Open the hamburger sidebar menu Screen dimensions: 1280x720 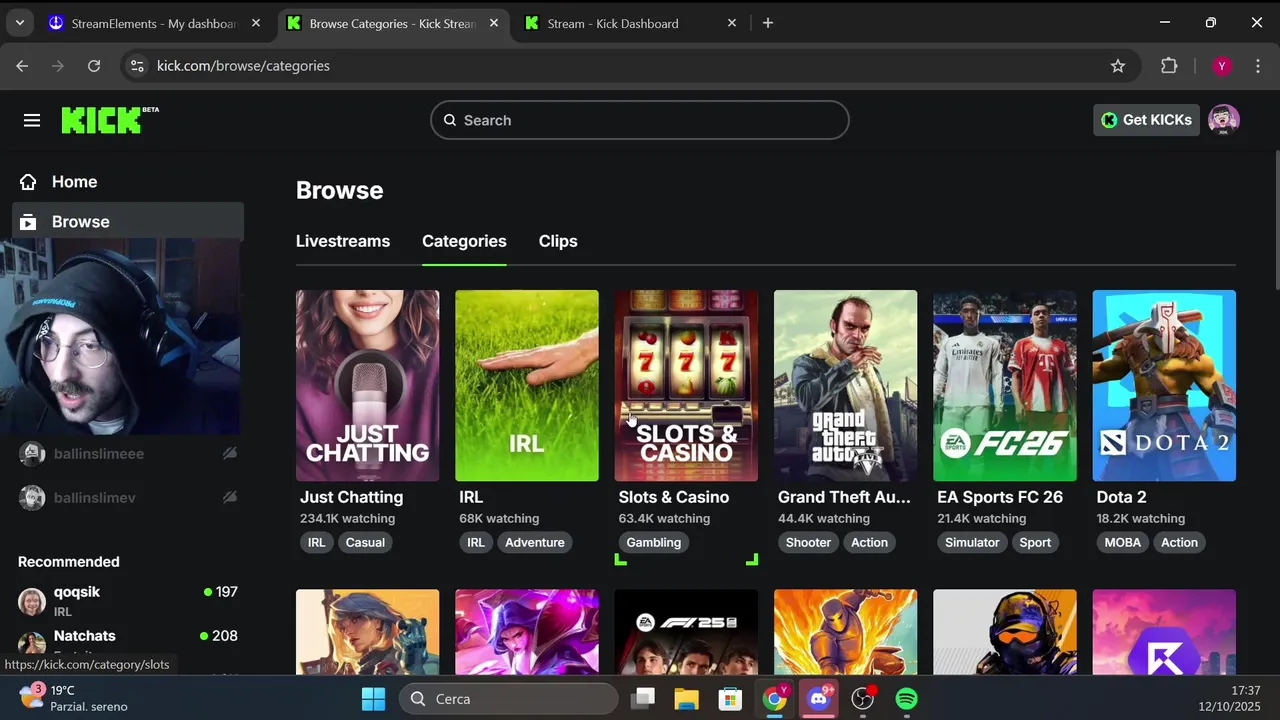tap(32, 120)
